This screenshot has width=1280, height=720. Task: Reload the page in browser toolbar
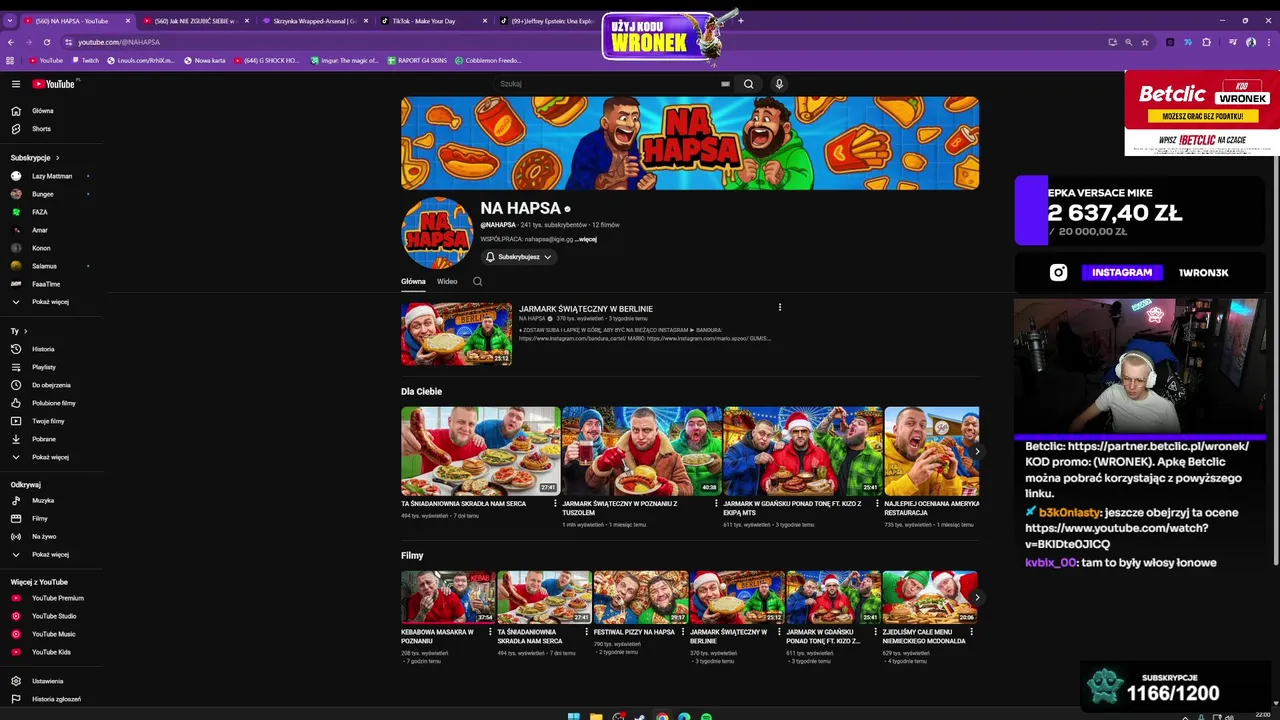(x=46, y=42)
